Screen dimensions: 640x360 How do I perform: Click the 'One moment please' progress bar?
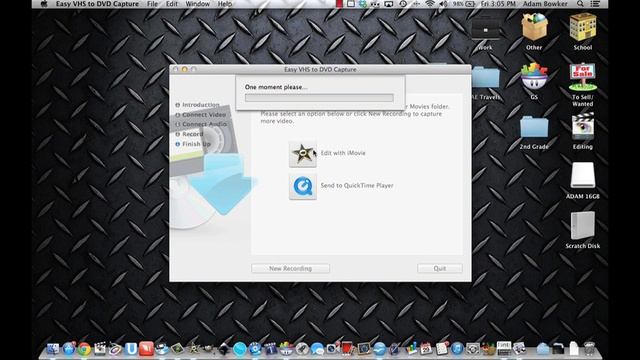319,98
